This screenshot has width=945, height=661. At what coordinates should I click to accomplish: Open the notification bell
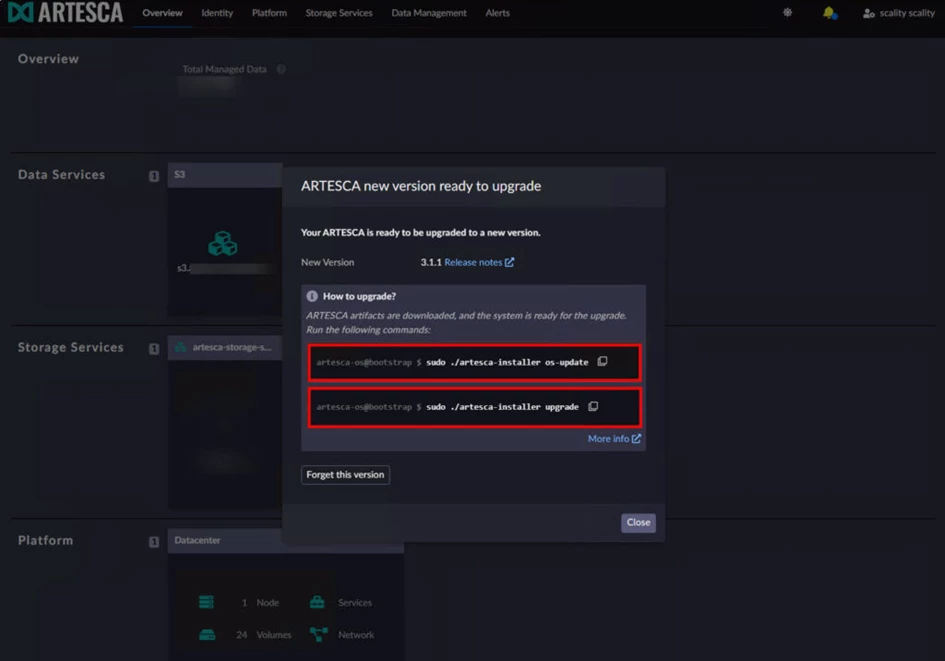[x=829, y=13]
